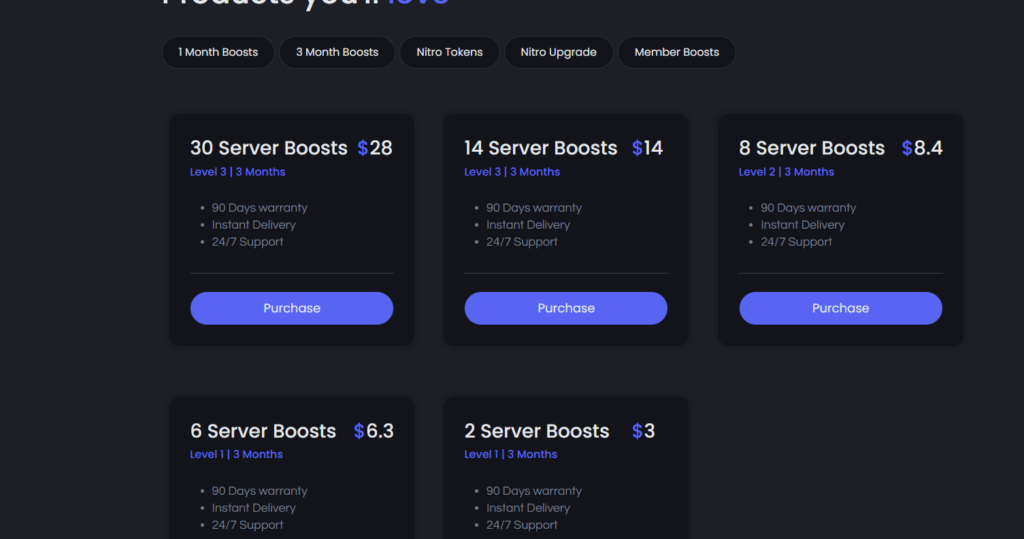Buy the 8 Server Boosts plan
1024x539 pixels.
[840, 308]
